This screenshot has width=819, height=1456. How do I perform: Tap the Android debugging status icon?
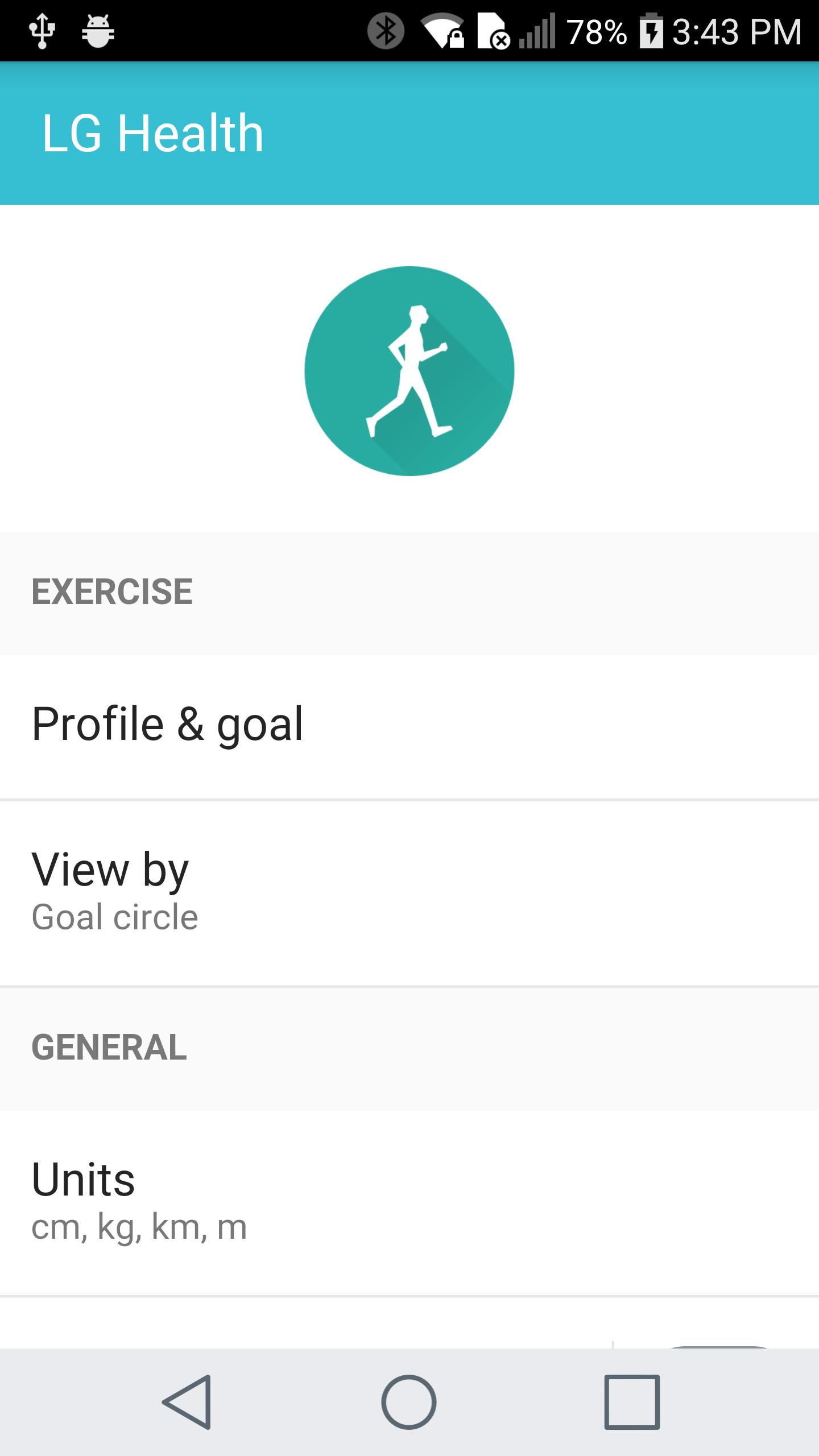[x=98, y=31]
